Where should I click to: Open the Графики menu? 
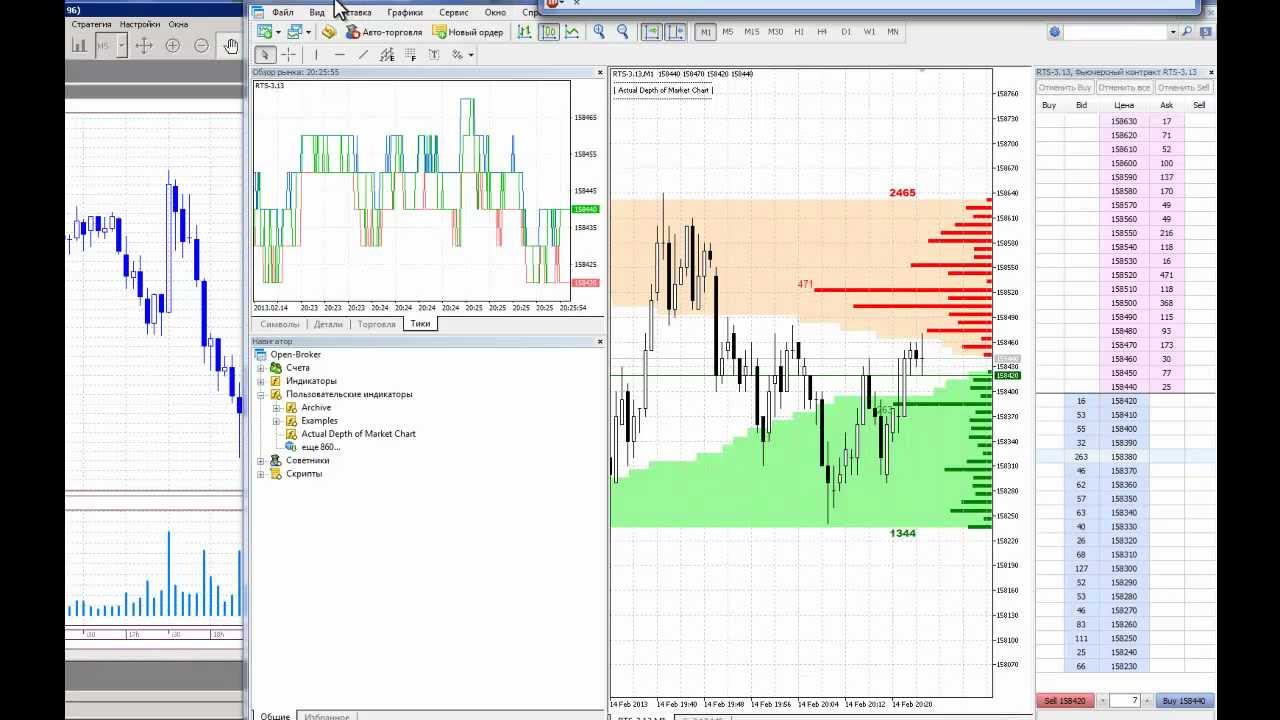[405, 12]
